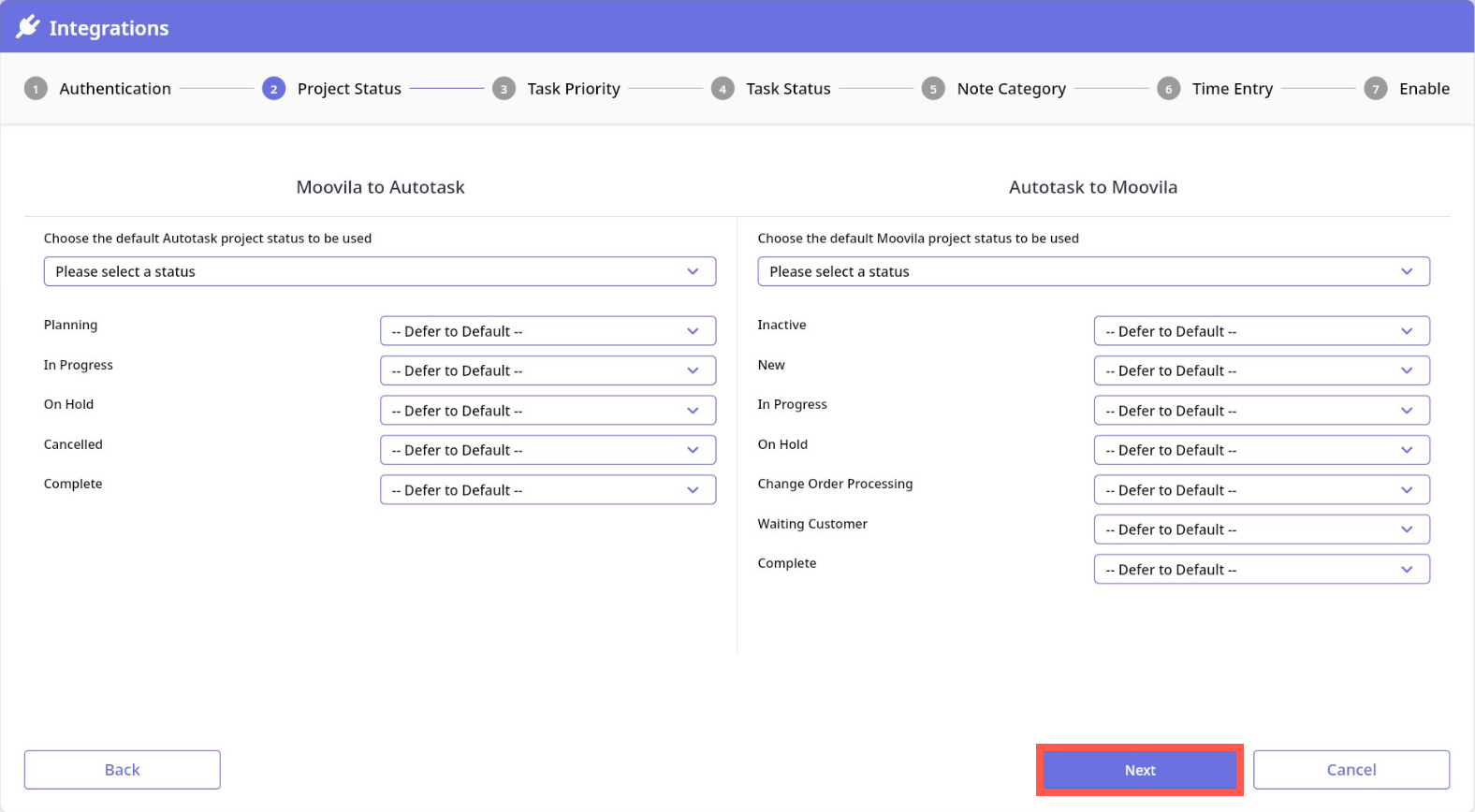This screenshot has width=1475, height=812.
Task: Click step 3 Task Priority circle icon
Action: (x=504, y=89)
